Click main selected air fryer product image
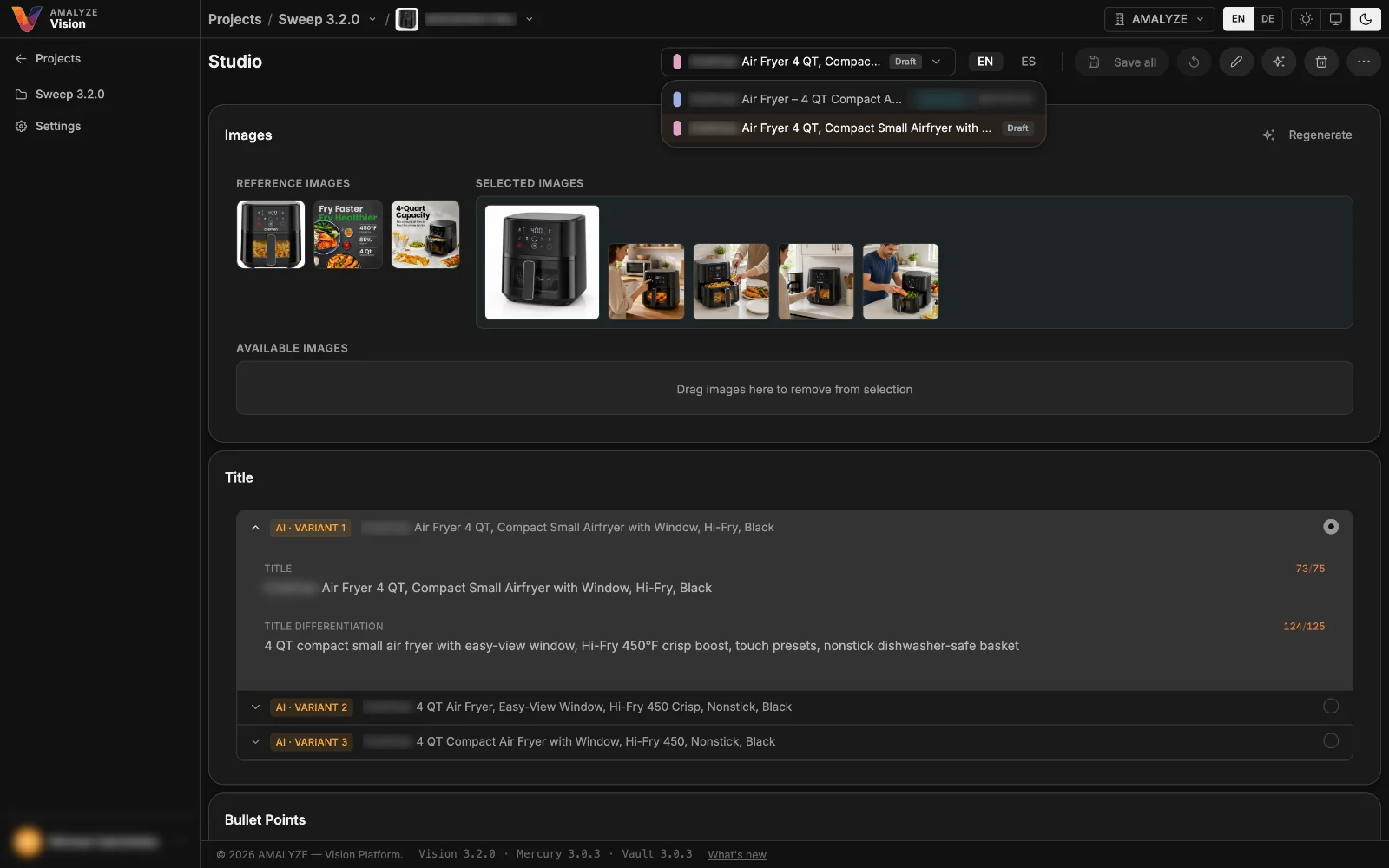The height and width of the screenshot is (868, 1389). tap(542, 262)
